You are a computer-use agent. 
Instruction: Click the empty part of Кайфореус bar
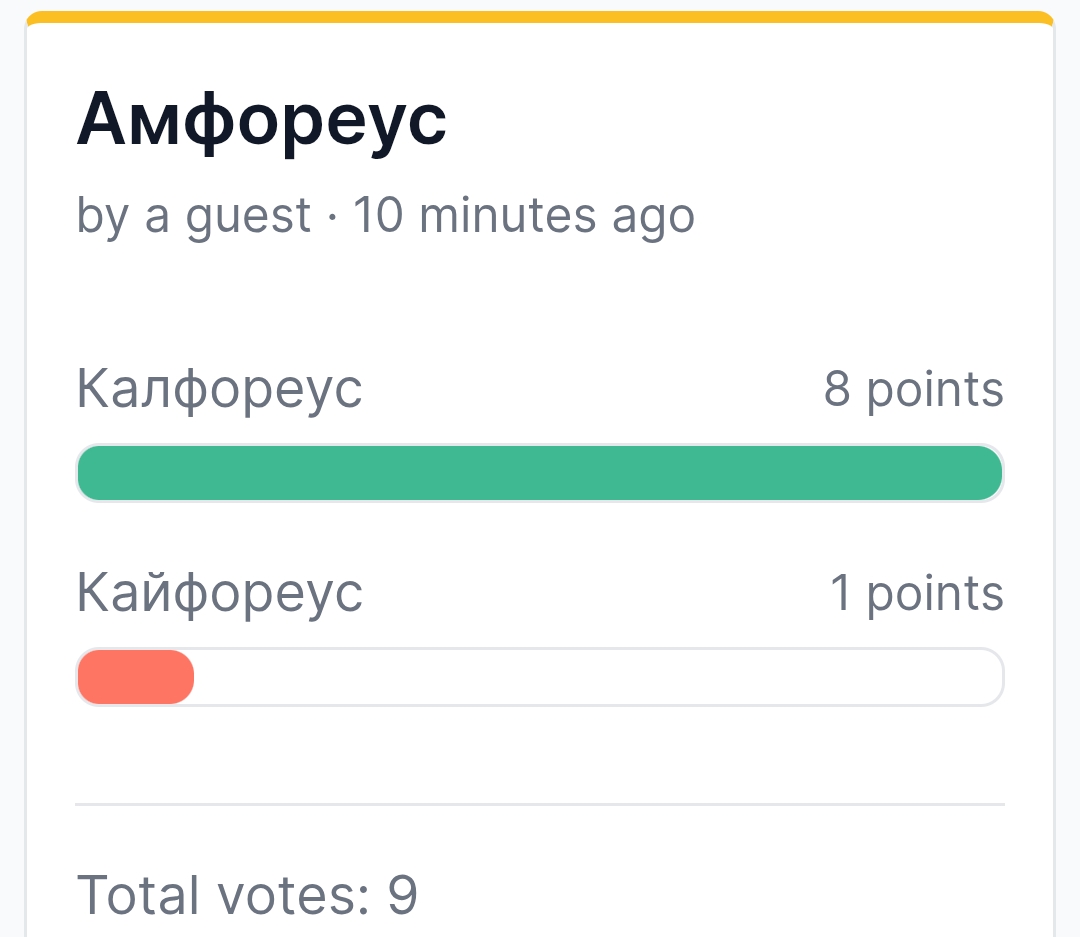point(598,677)
